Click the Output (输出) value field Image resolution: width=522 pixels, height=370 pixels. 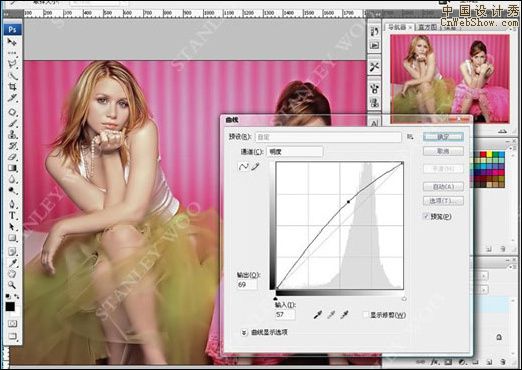(x=247, y=285)
